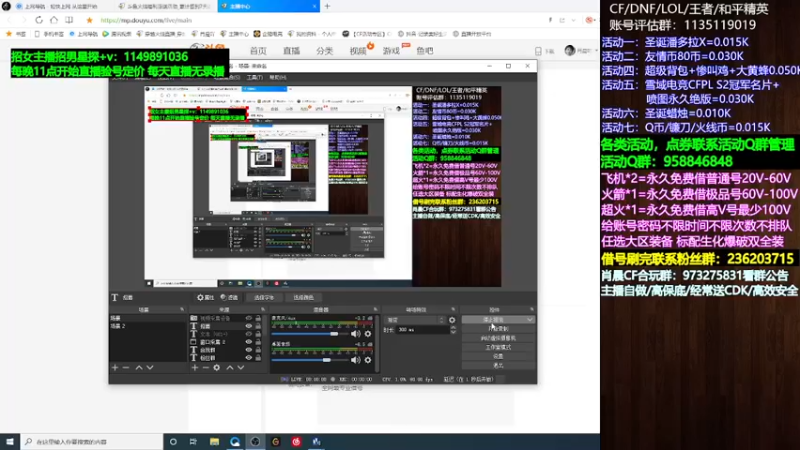
Task: Pop out the Audio Mixer dock header icon
Action: pos(376,310)
